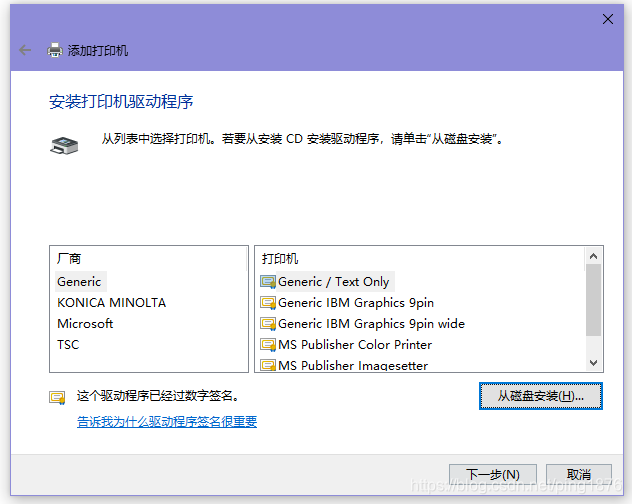Image resolution: width=632 pixels, height=504 pixels.
Task: Select MS Publisher Imagesetter printer
Action: click(x=353, y=365)
